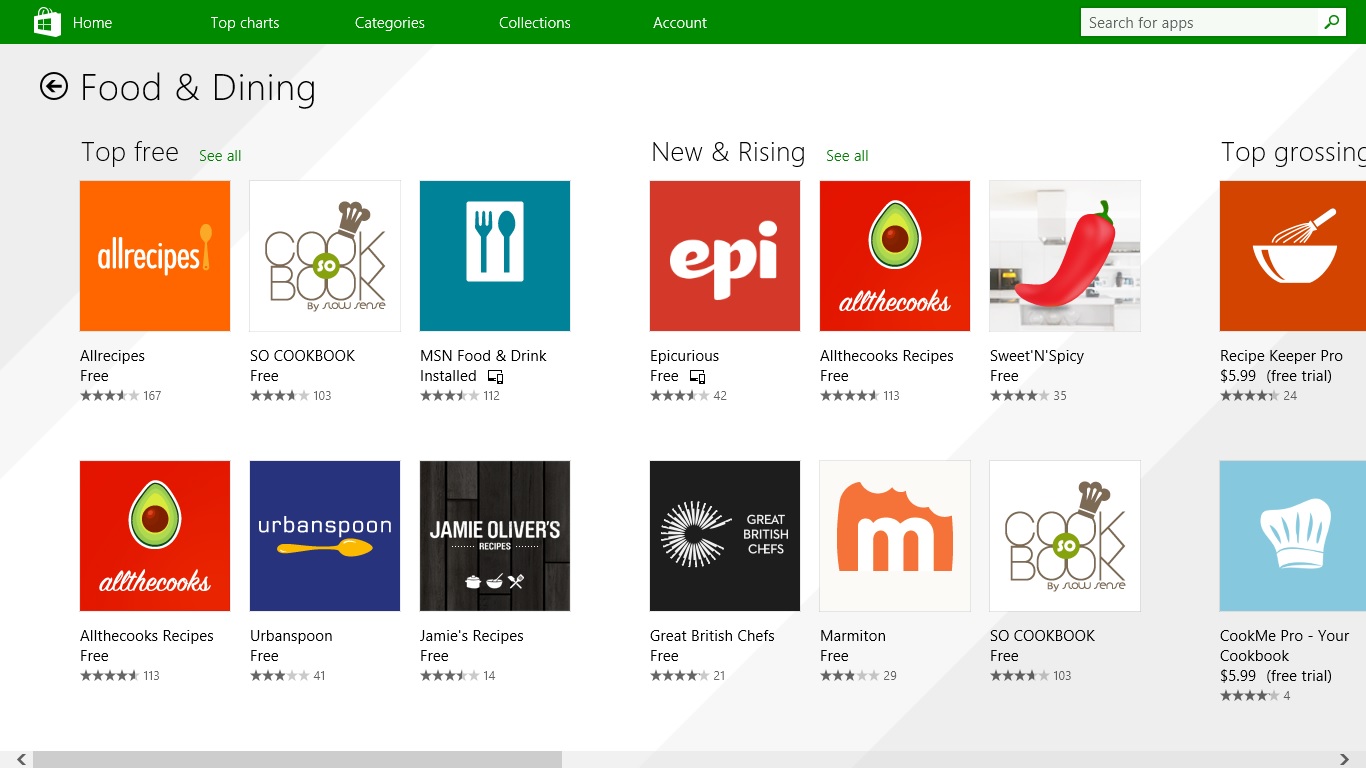Click Great British Chefs 21 rating
1366x768 pixels.
coord(688,676)
